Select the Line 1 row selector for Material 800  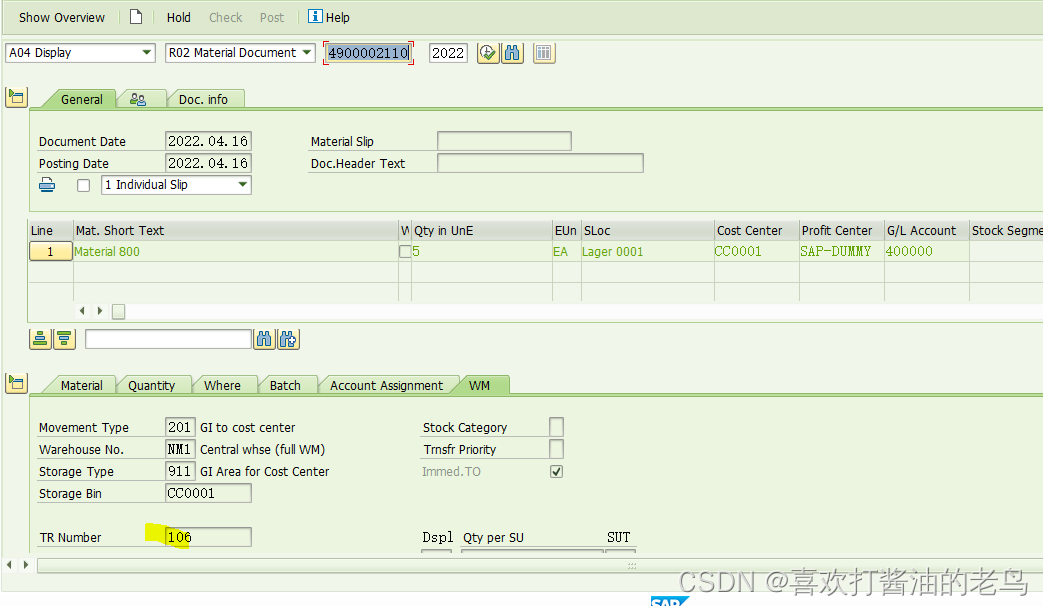(50, 251)
